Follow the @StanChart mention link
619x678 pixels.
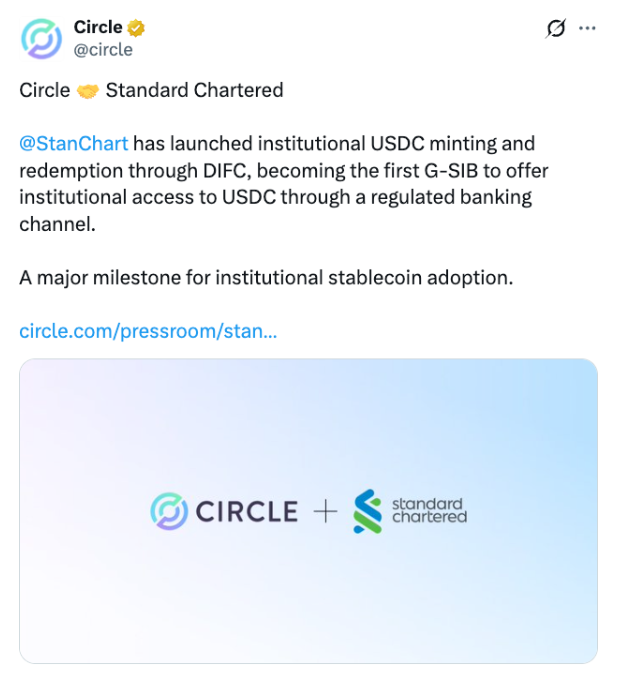tap(74, 144)
